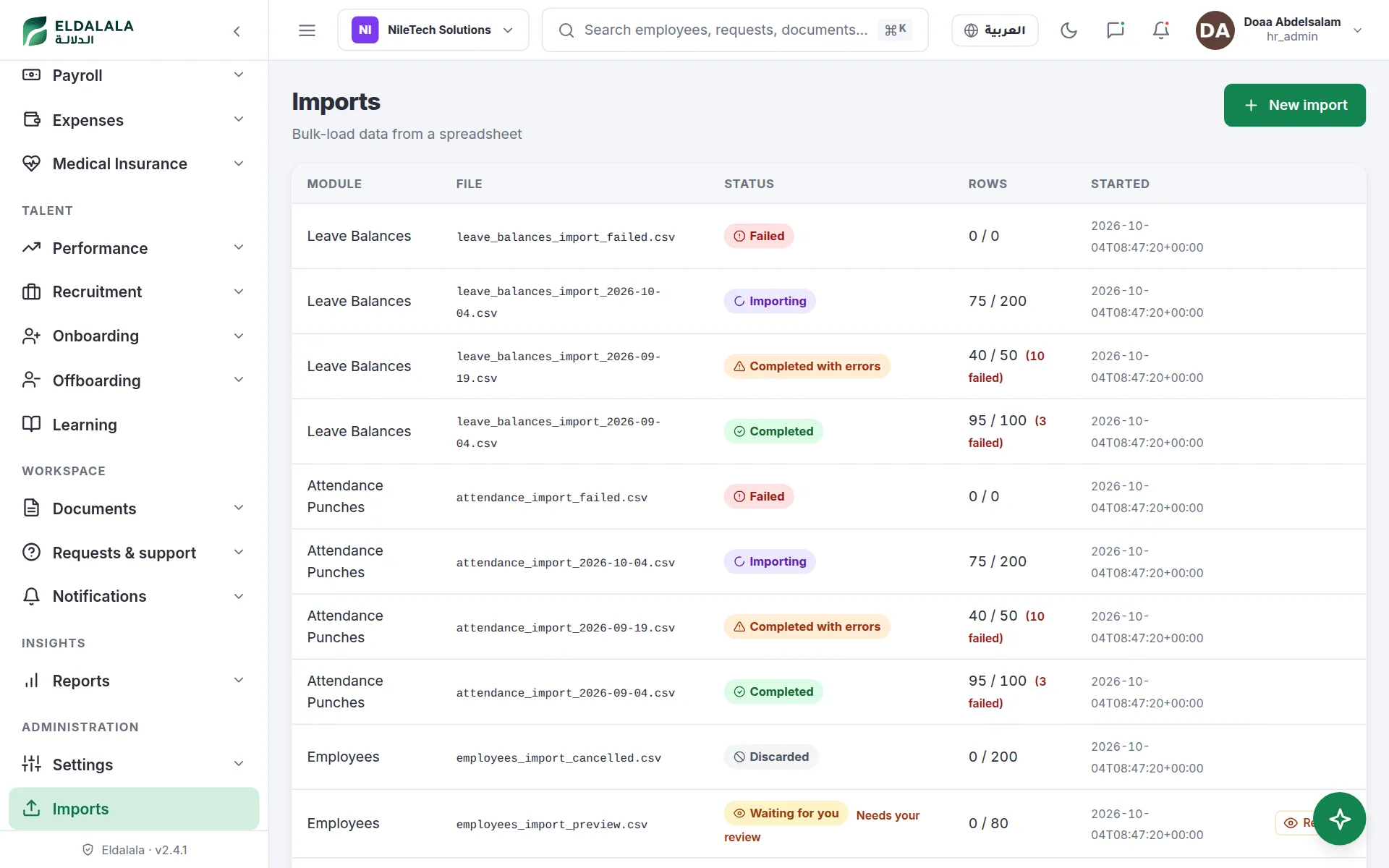The height and width of the screenshot is (868, 1389).
Task: Click the Eldalala logo
Action: click(x=78, y=30)
